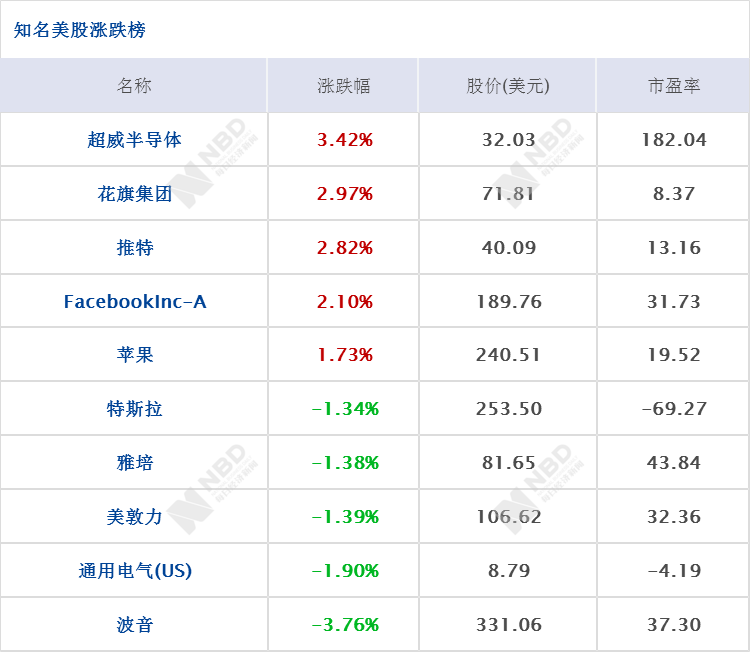Open the 特斯拉 stock link

click(x=134, y=409)
